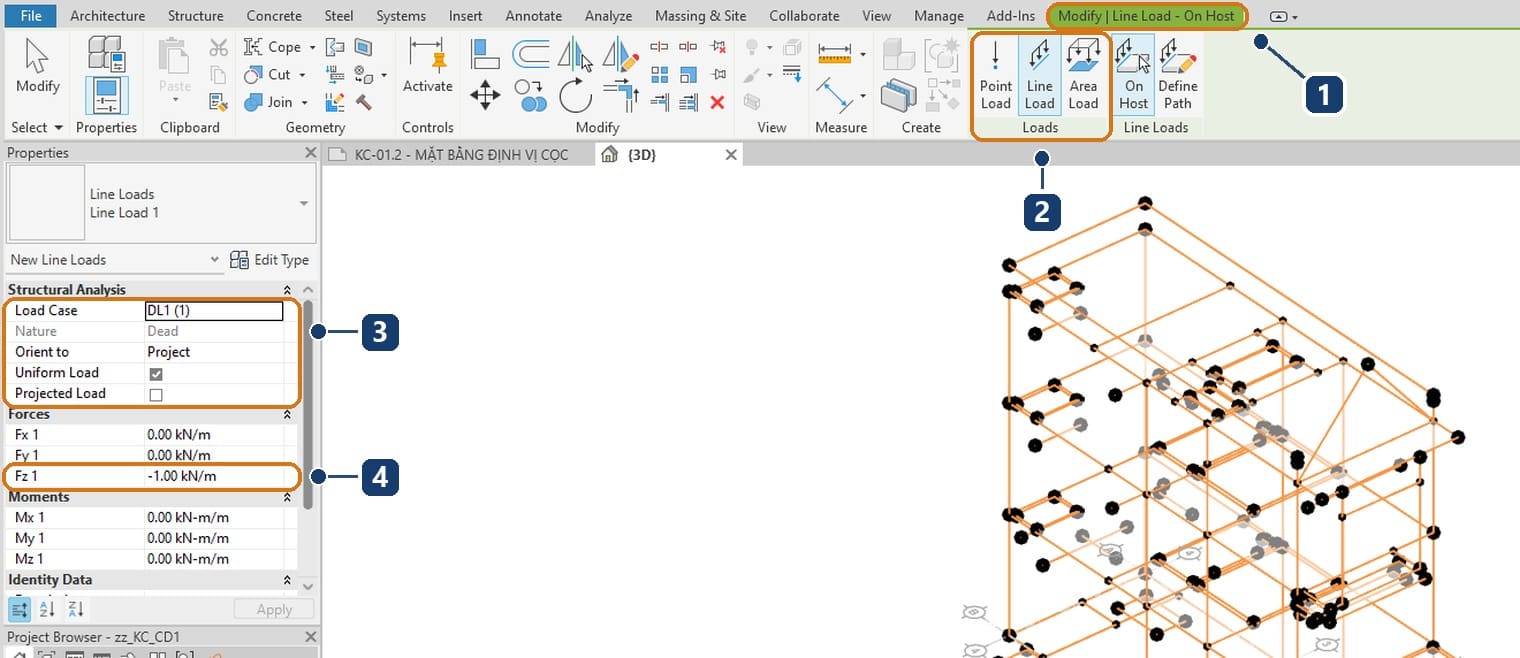Click the red Delete X icon

tap(717, 102)
